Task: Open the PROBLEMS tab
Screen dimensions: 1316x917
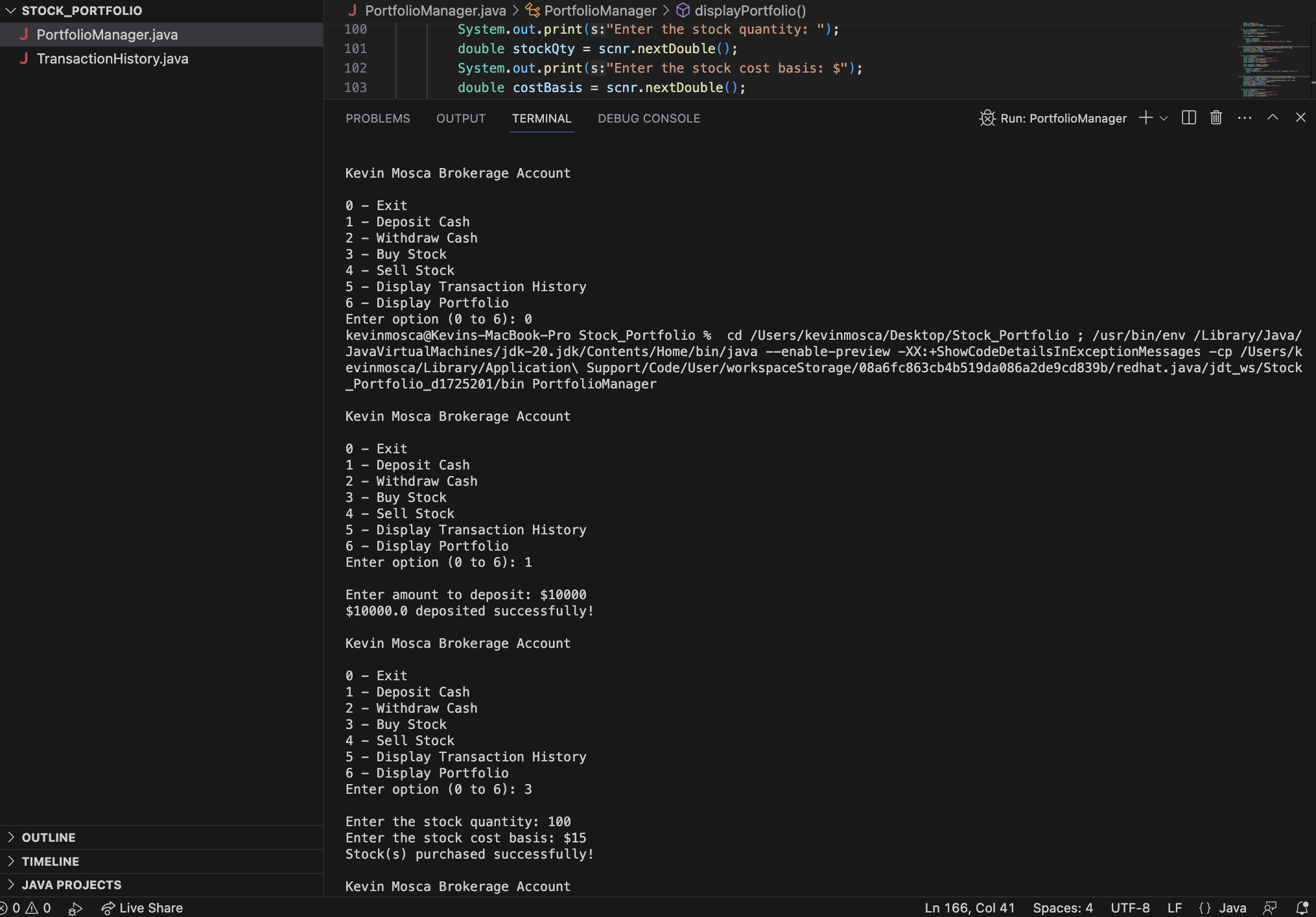Action: click(x=377, y=118)
